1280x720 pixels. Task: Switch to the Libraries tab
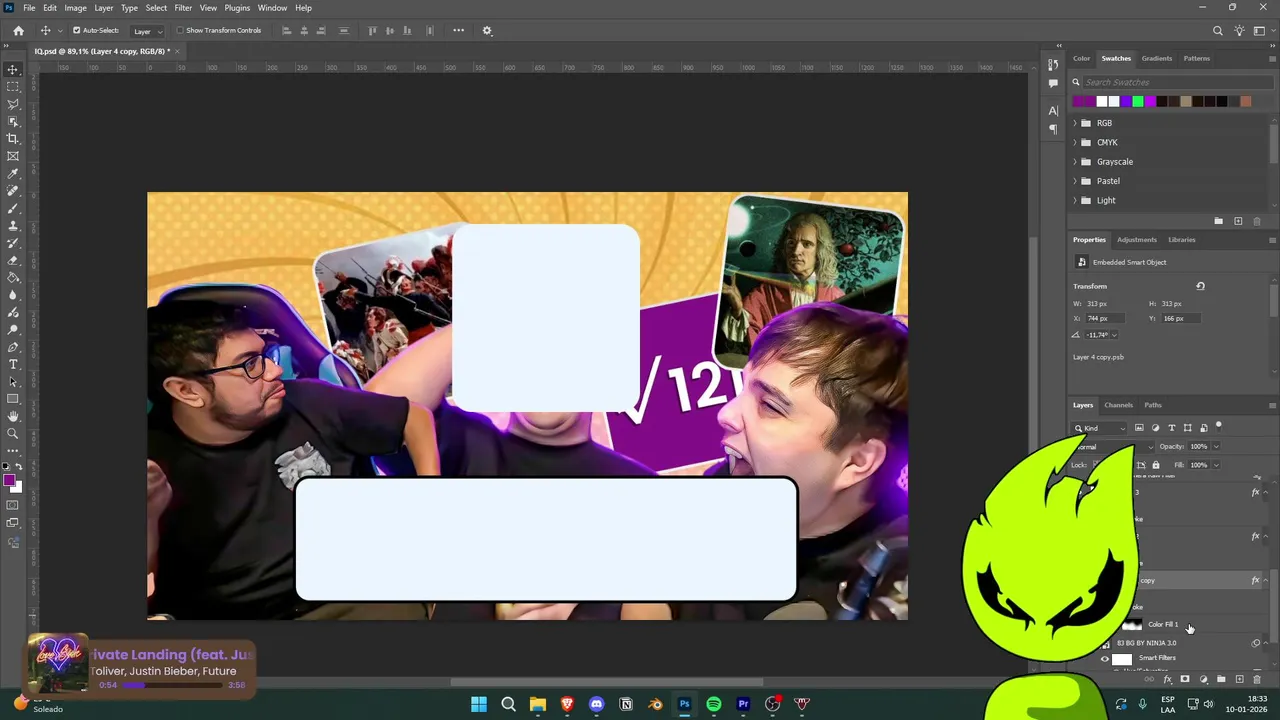(x=1181, y=240)
